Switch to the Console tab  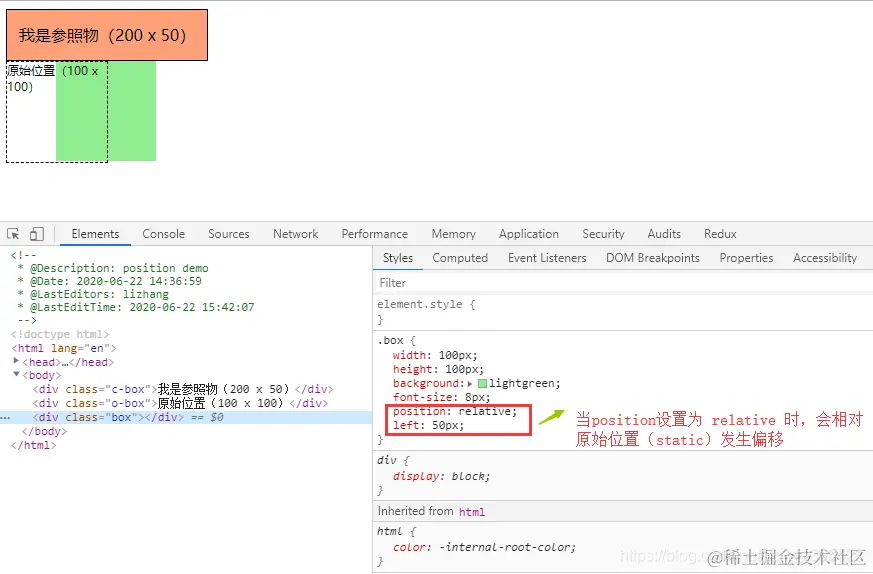[x=163, y=234]
